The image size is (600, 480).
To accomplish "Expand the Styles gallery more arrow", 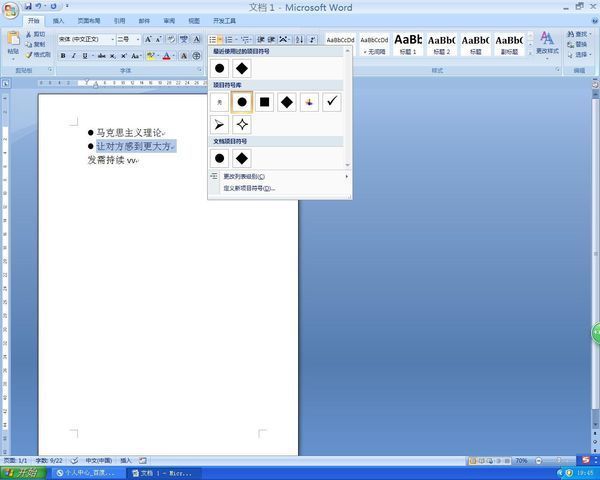I will tap(530, 53).
